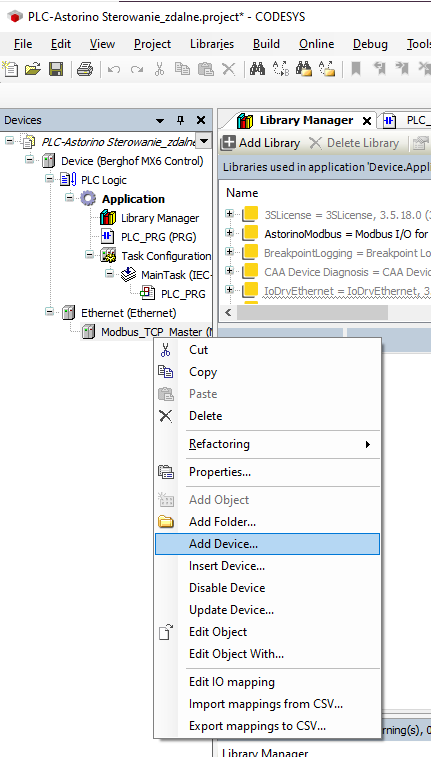
Task: Click the Replace in files toolbar icon
Action: pos(327,69)
